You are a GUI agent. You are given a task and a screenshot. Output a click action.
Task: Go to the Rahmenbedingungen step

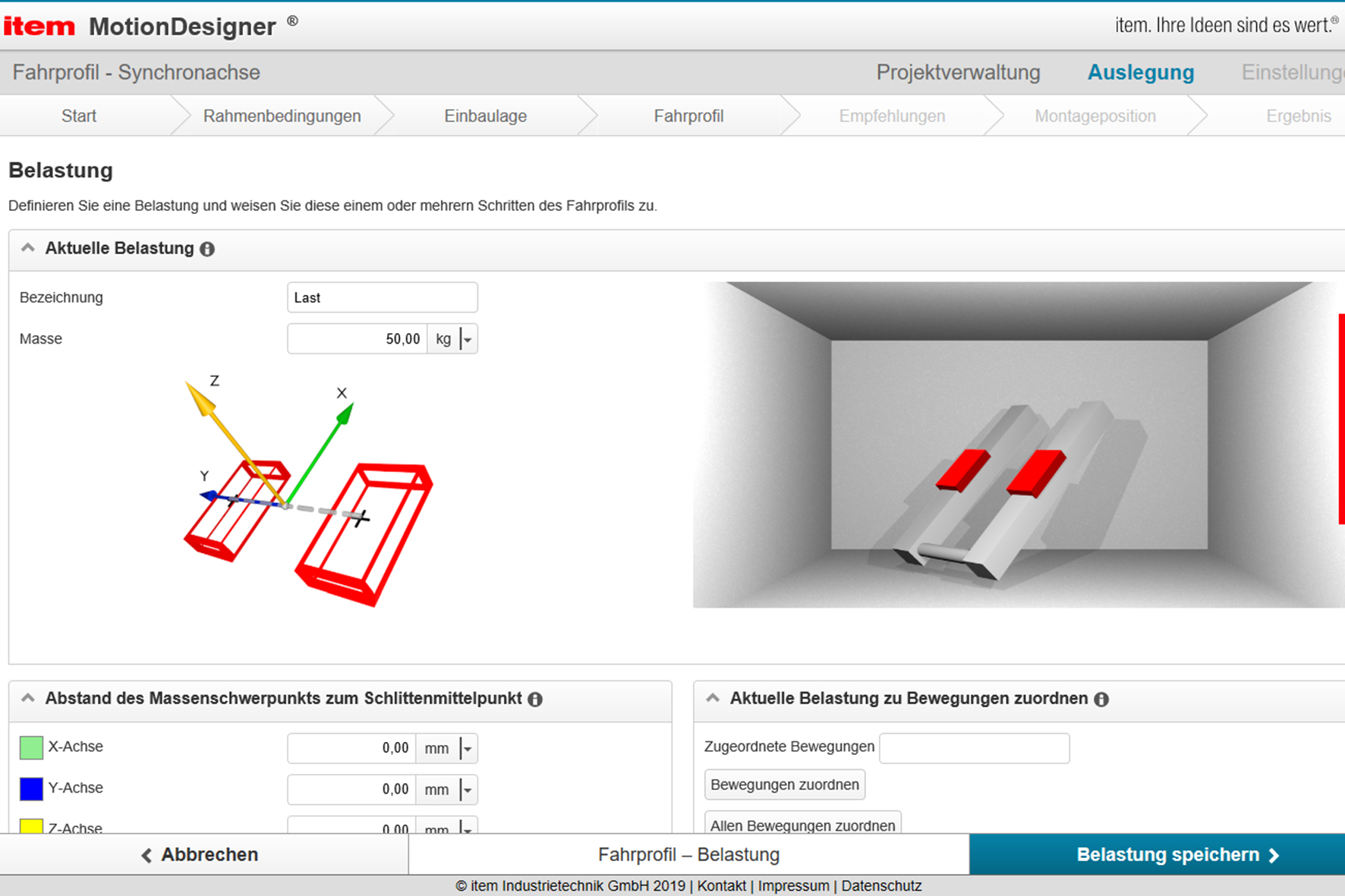click(x=282, y=116)
